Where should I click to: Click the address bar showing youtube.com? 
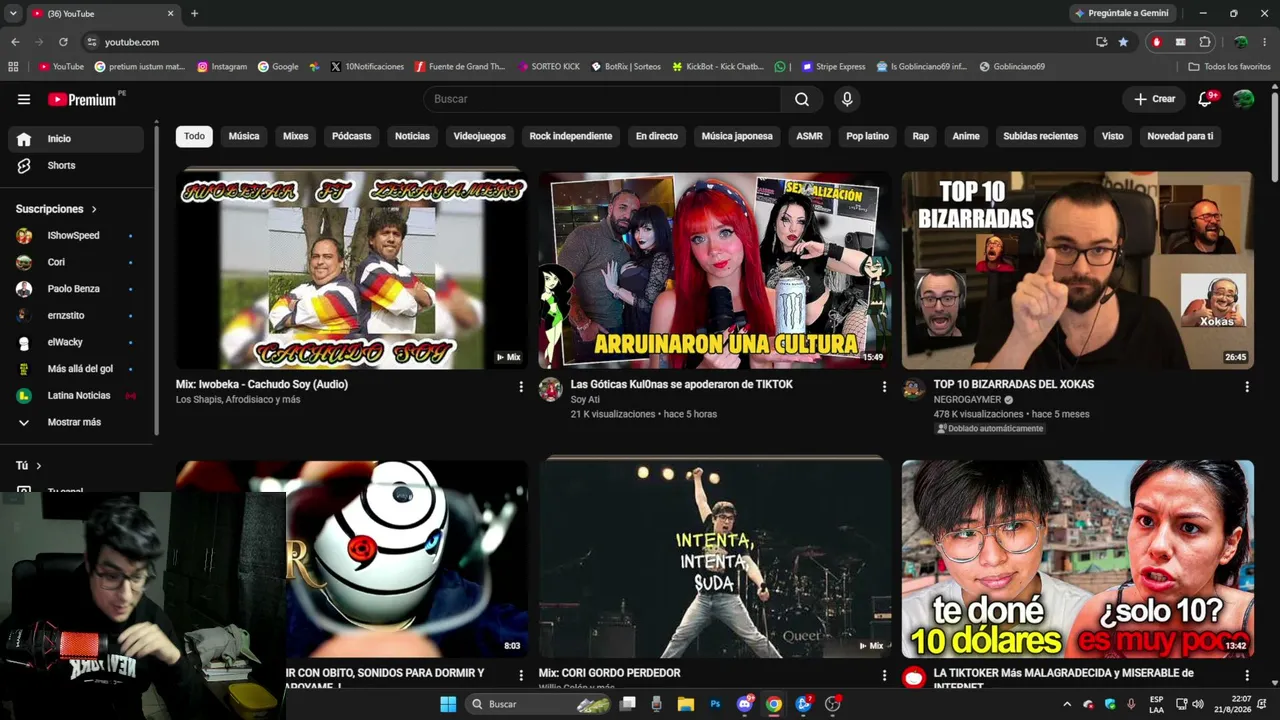585,42
